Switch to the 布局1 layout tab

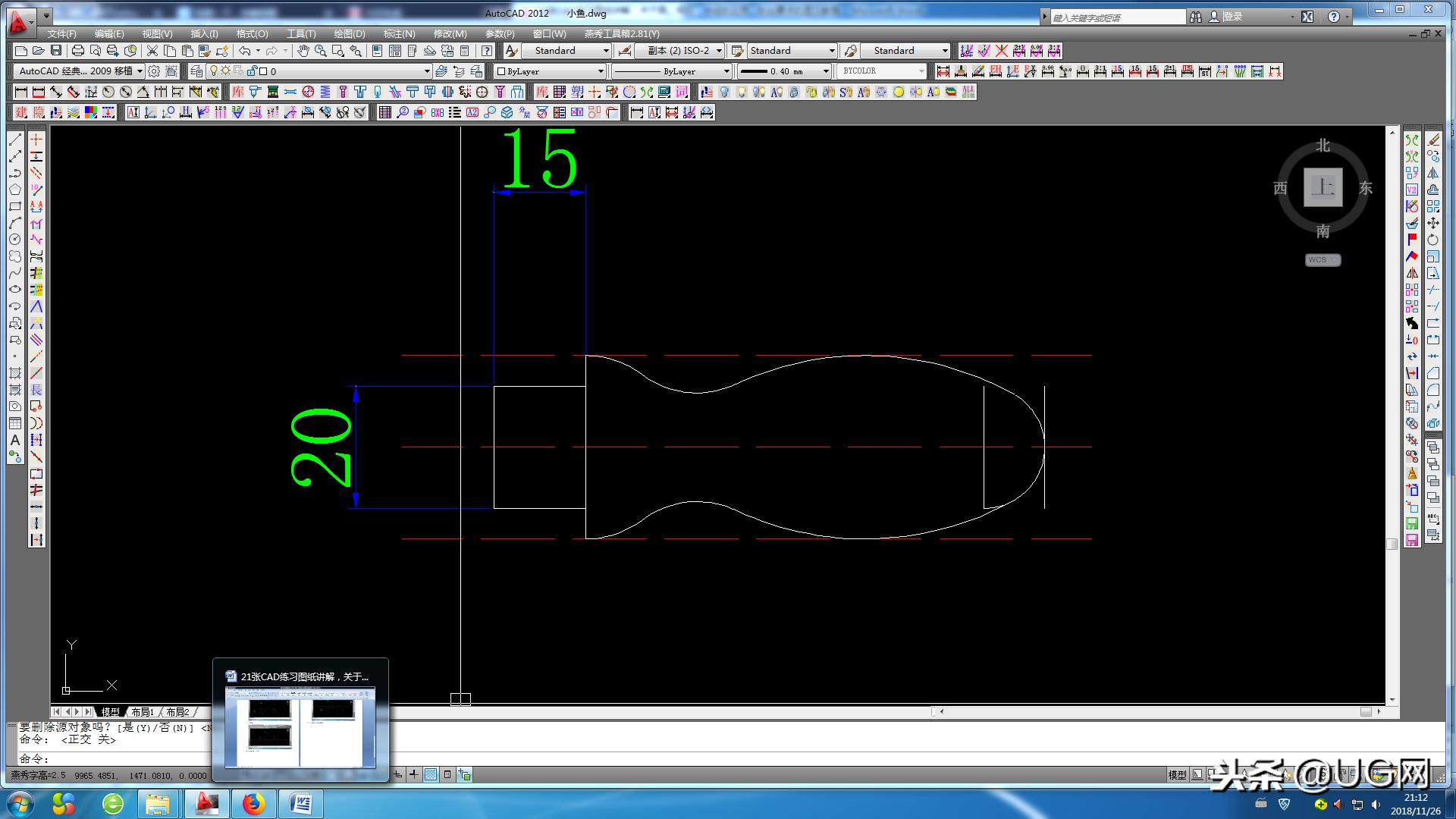point(142,712)
